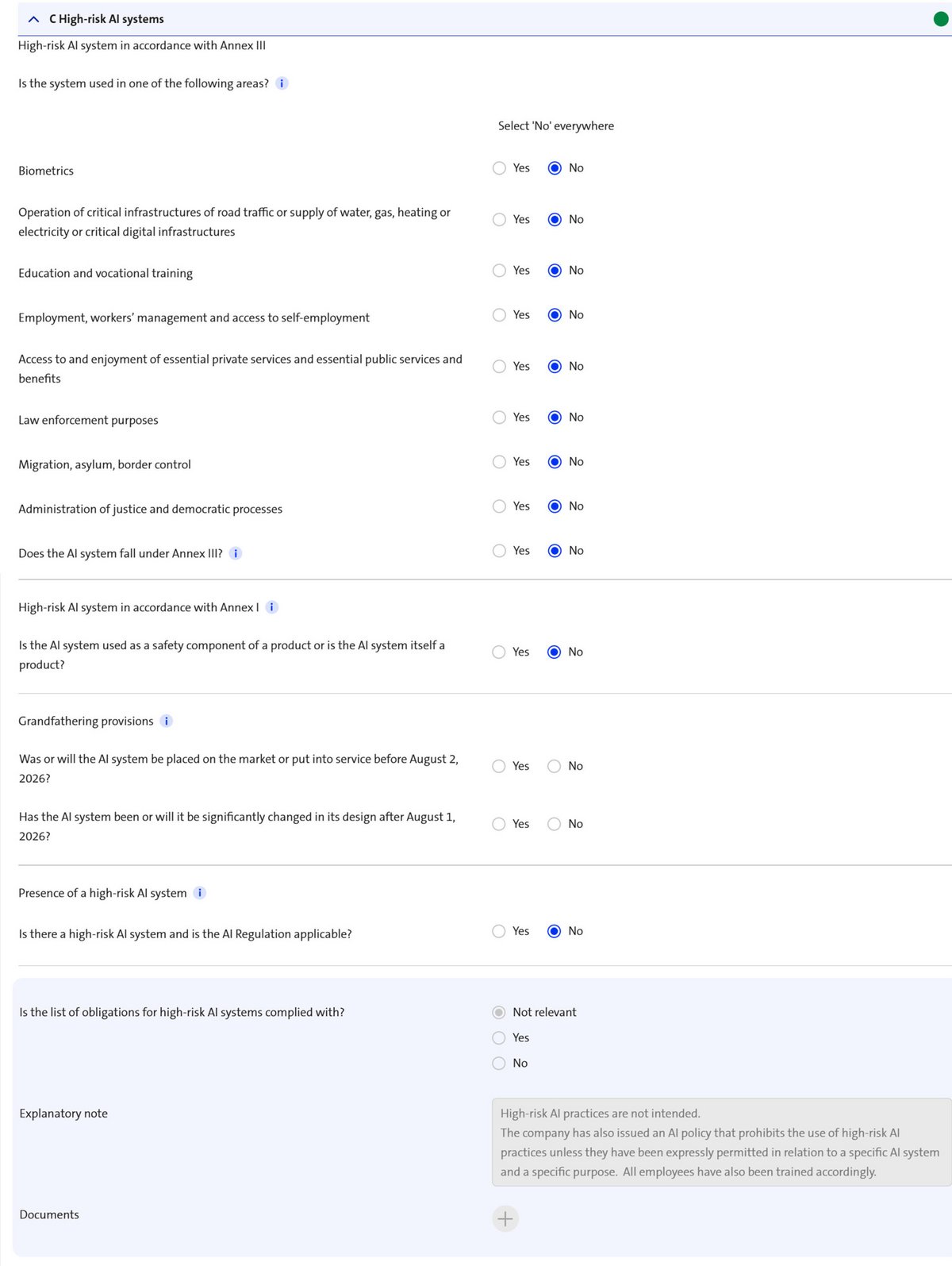Set Yes for Migration, asylum, border control
952x1266 pixels.
coord(499,462)
